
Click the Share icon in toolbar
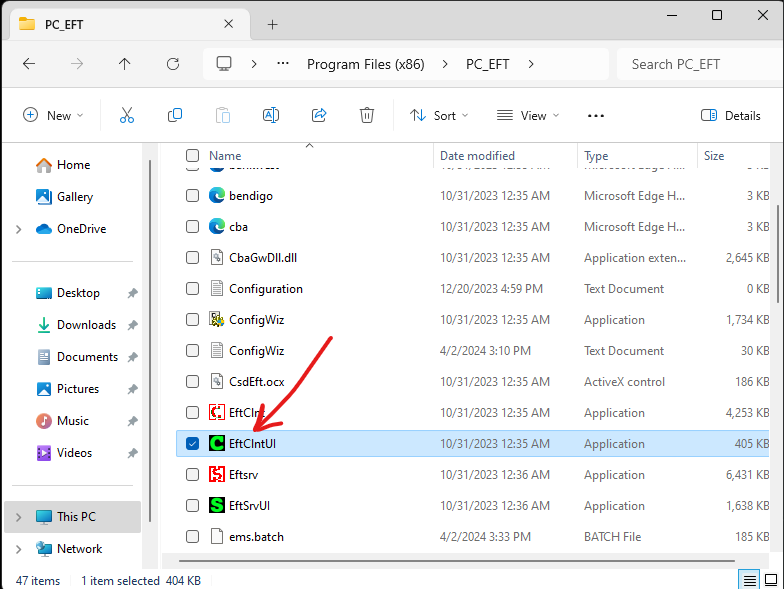pos(319,115)
